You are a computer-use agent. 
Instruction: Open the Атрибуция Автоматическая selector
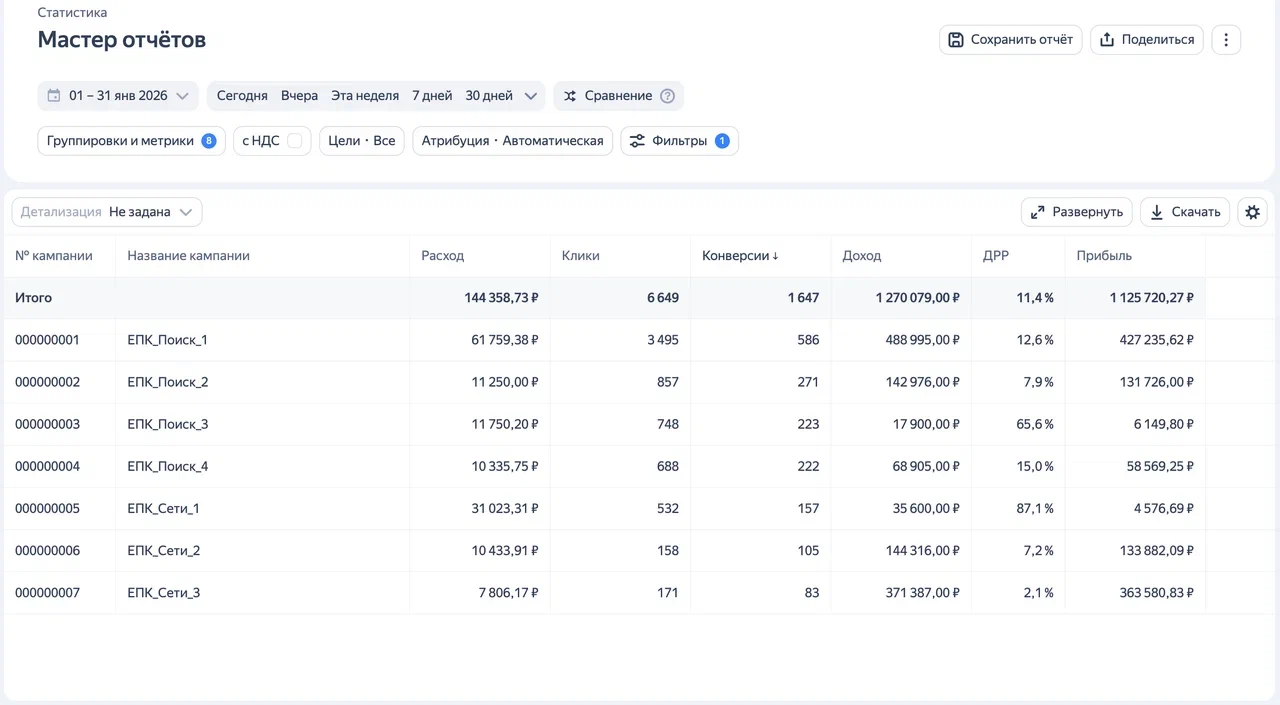[512, 141]
